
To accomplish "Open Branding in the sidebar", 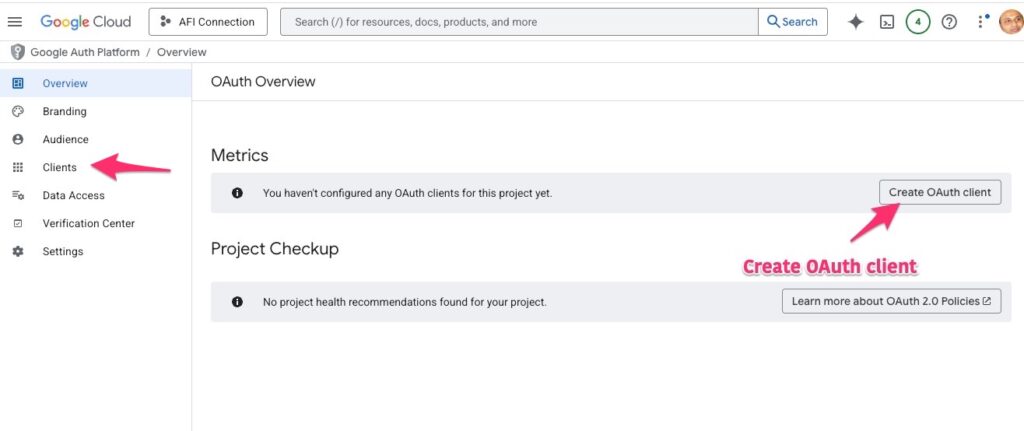I will coord(64,112).
